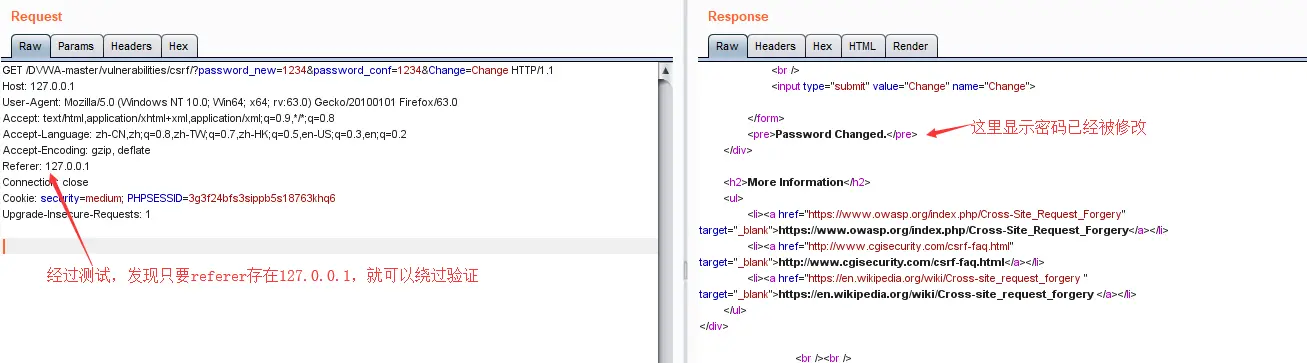Click the Connection: close header line
1307x363 pixels.
coord(46,182)
